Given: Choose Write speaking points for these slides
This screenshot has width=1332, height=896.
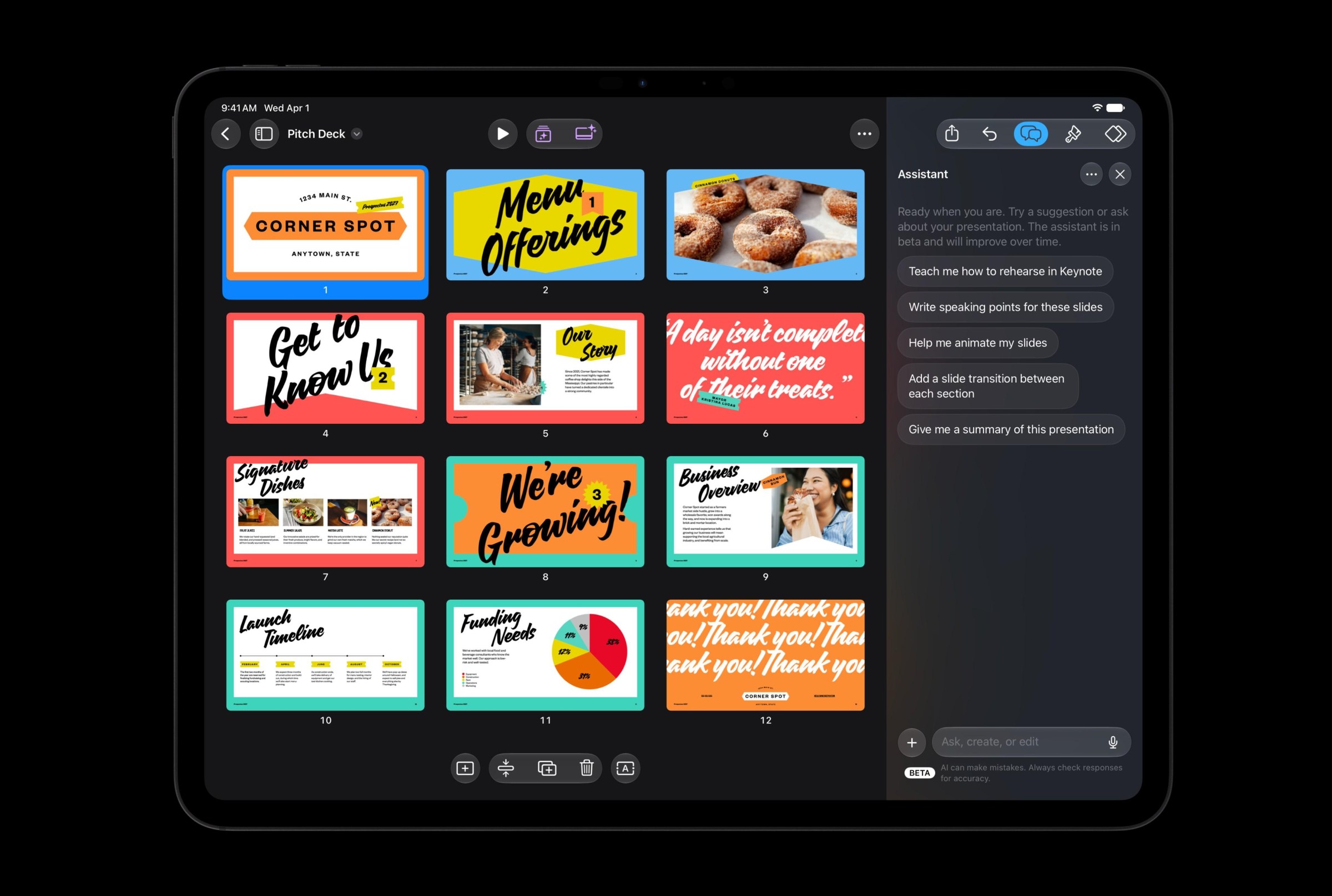Looking at the screenshot, I should coord(1006,307).
